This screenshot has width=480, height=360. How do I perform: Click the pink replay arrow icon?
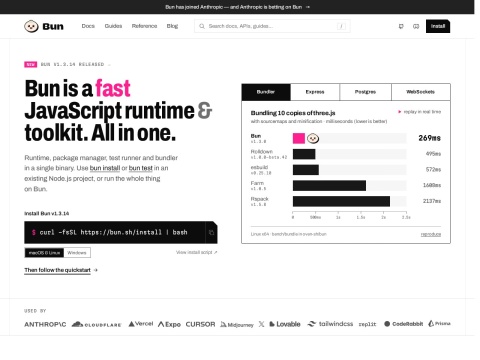click(x=399, y=112)
